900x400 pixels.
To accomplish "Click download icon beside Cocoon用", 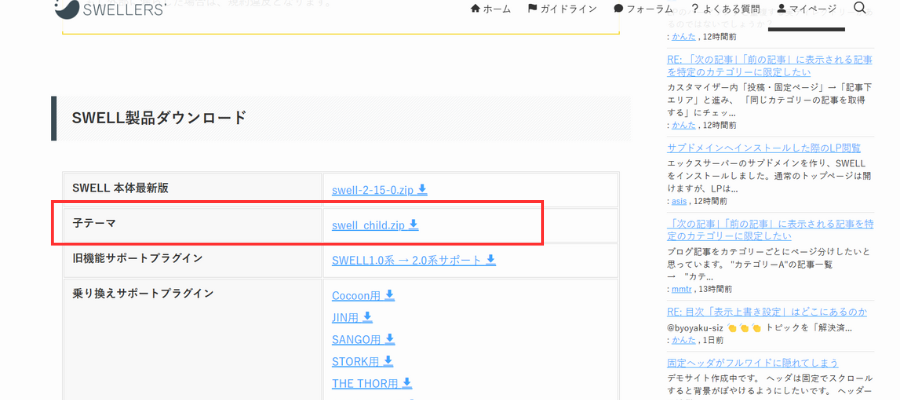I will tap(390, 295).
